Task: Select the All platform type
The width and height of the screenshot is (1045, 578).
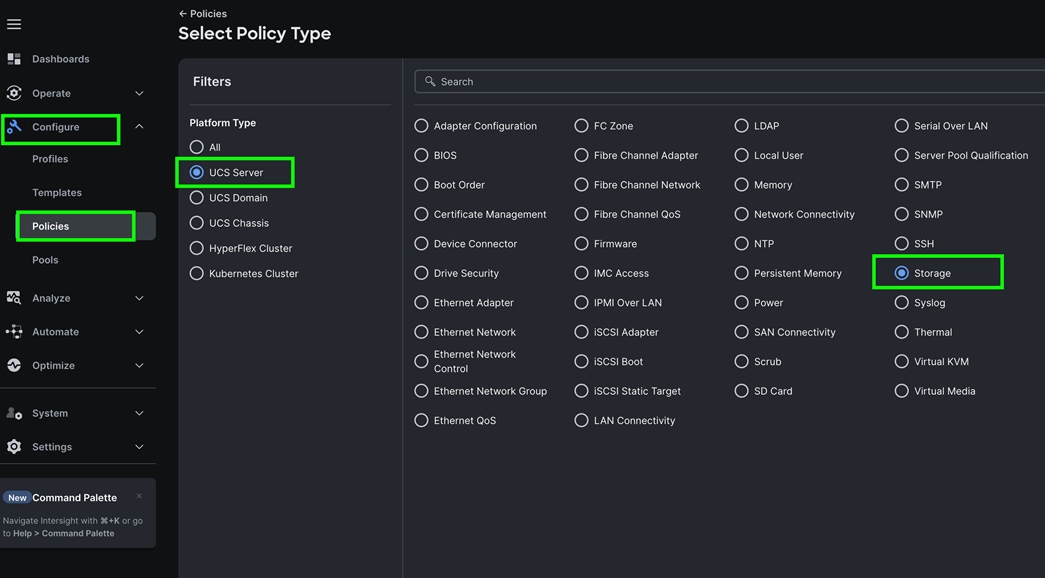Action: coord(197,147)
